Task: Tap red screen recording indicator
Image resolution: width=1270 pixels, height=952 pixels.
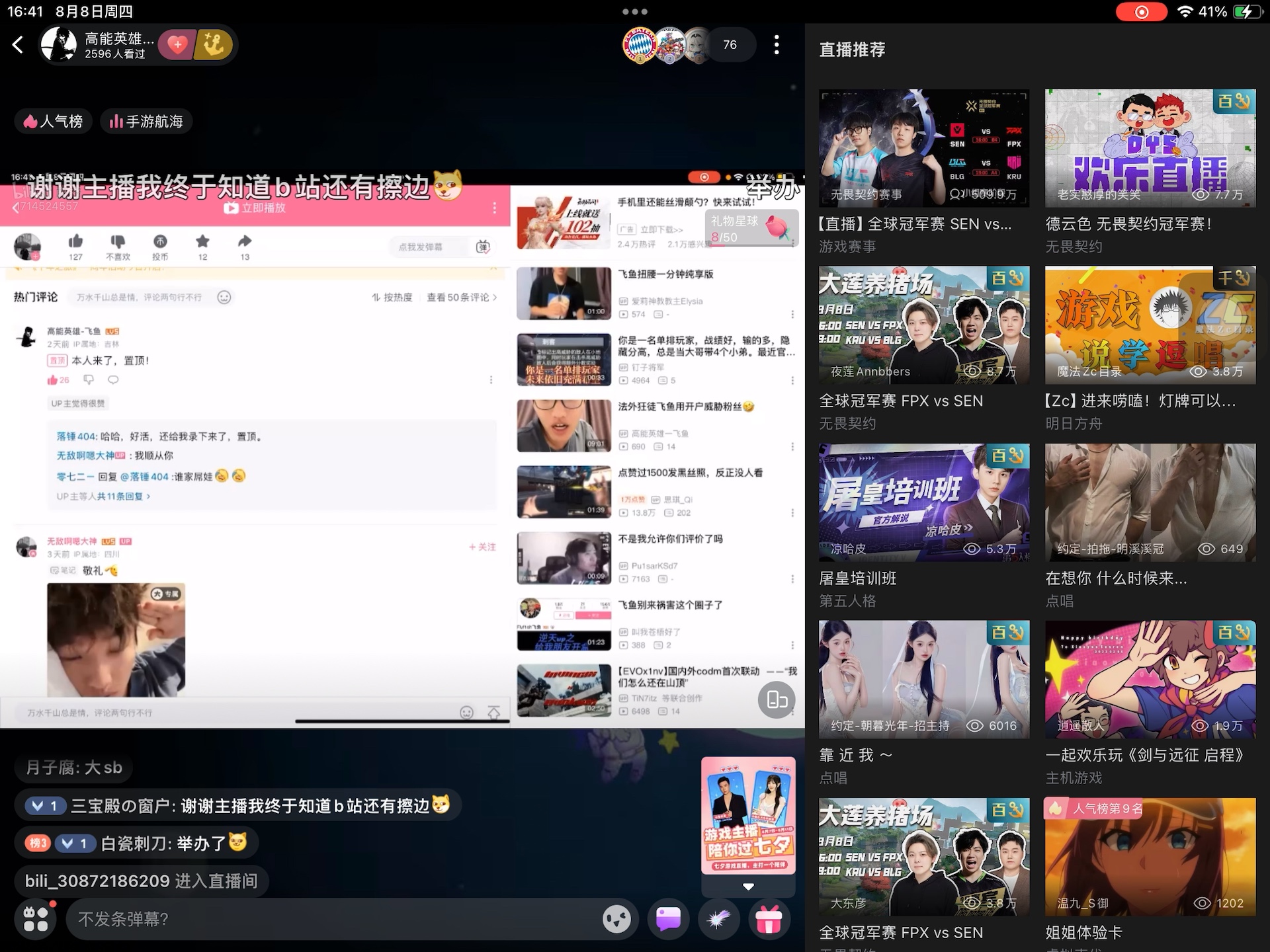Action: [1142, 12]
